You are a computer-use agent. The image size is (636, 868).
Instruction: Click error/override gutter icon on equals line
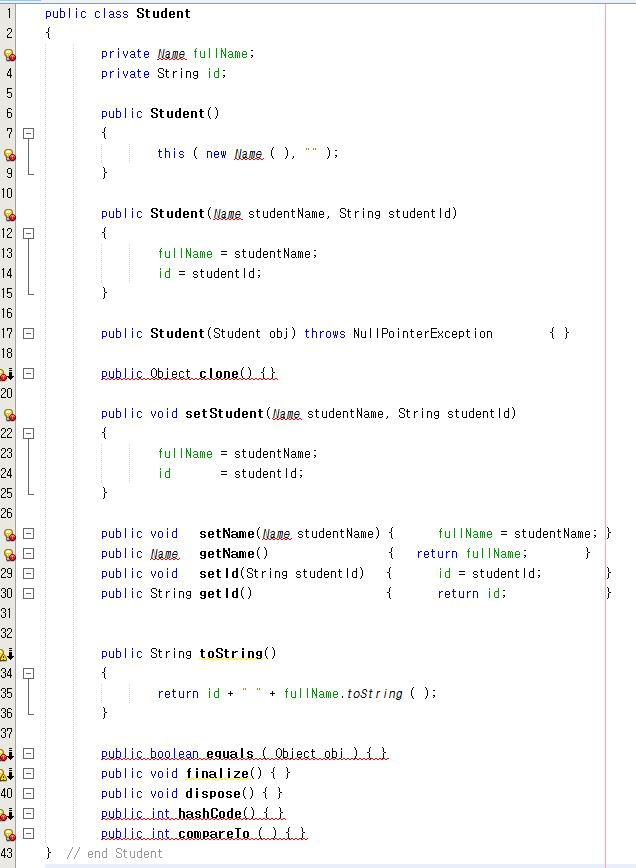click(7, 754)
